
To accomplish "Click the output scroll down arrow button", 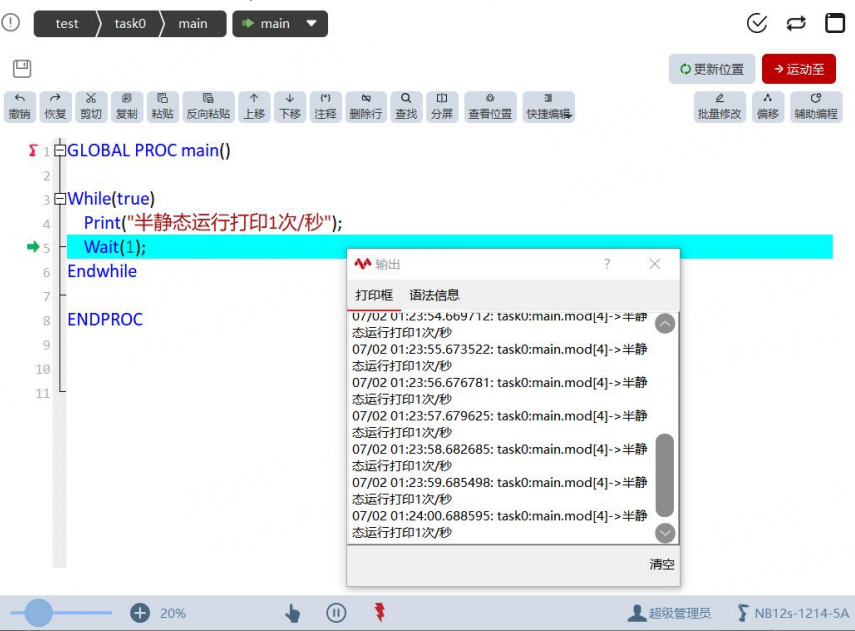I will 665,533.
